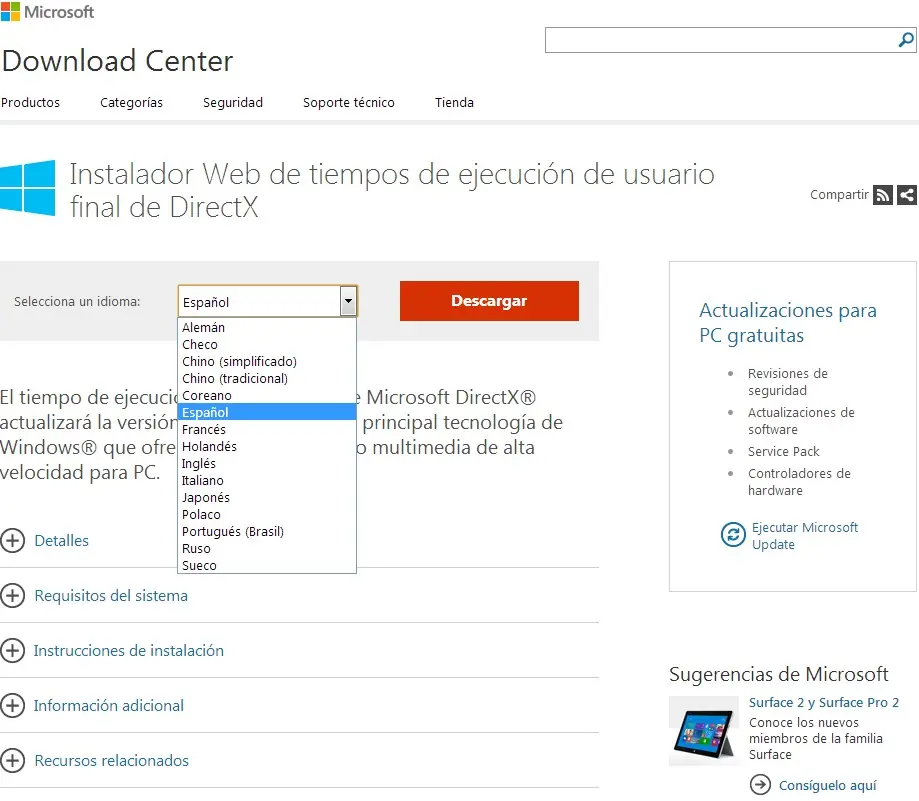Screen dimensions: 919x801
Task: Select Japonés from the list
Action: pyautogui.click(x=267, y=497)
